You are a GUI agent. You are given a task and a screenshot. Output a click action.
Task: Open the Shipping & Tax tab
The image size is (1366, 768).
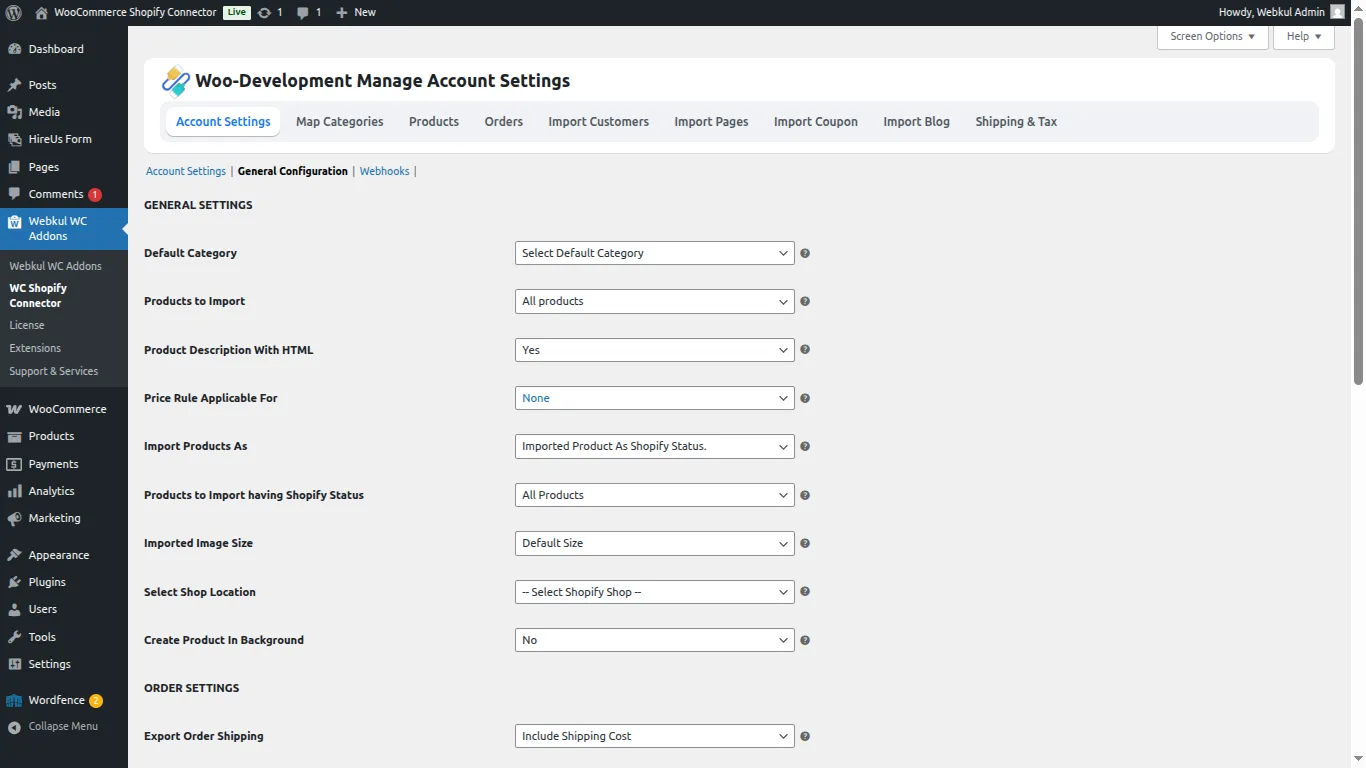pyautogui.click(x=1015, y=121)
